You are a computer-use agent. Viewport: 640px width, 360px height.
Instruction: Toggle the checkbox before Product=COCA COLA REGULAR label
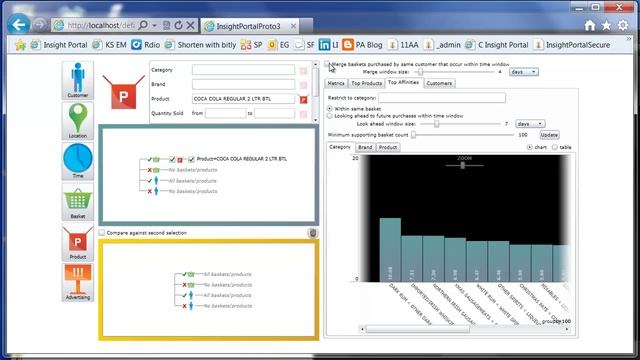tap(191, 159)
